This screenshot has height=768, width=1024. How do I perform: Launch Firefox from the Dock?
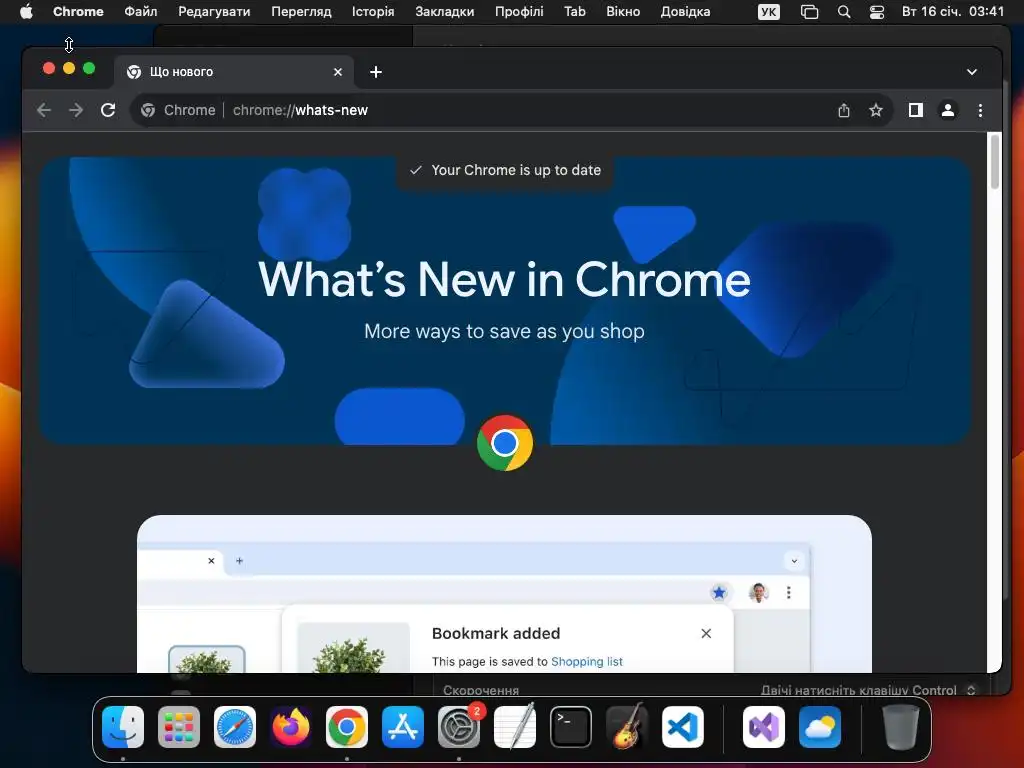[x=291, y=727]
